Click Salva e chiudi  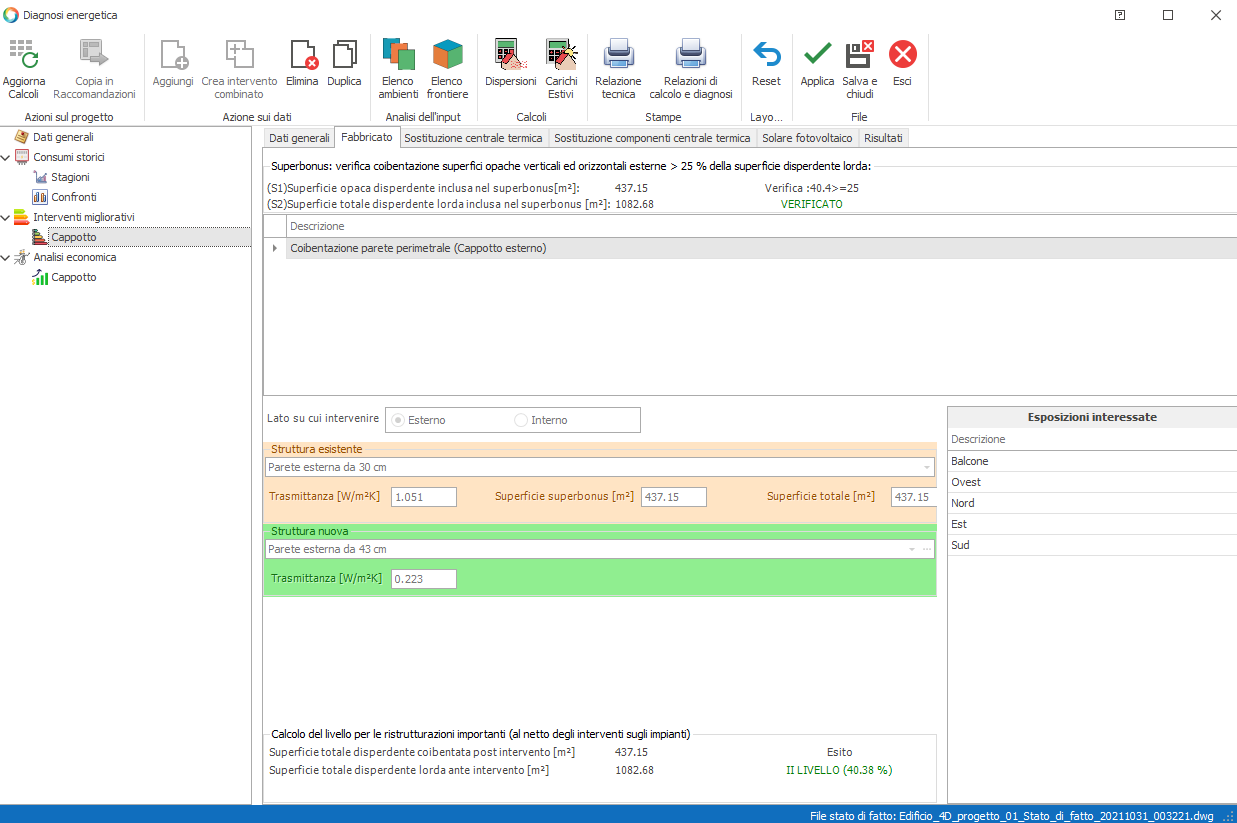point(859,55)
